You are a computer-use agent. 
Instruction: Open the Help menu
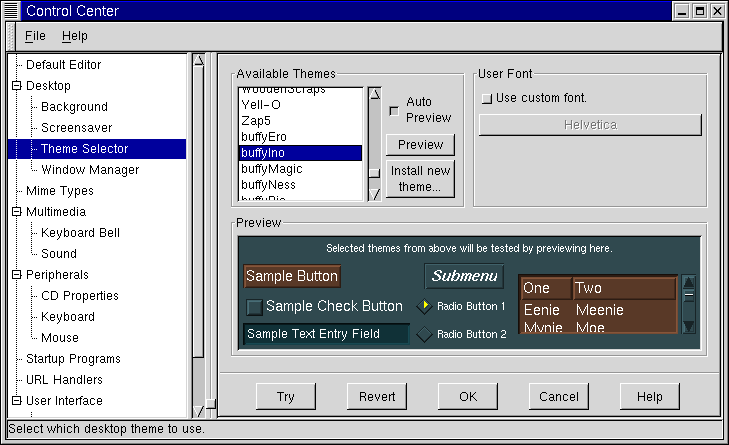(x=74, y=36)
